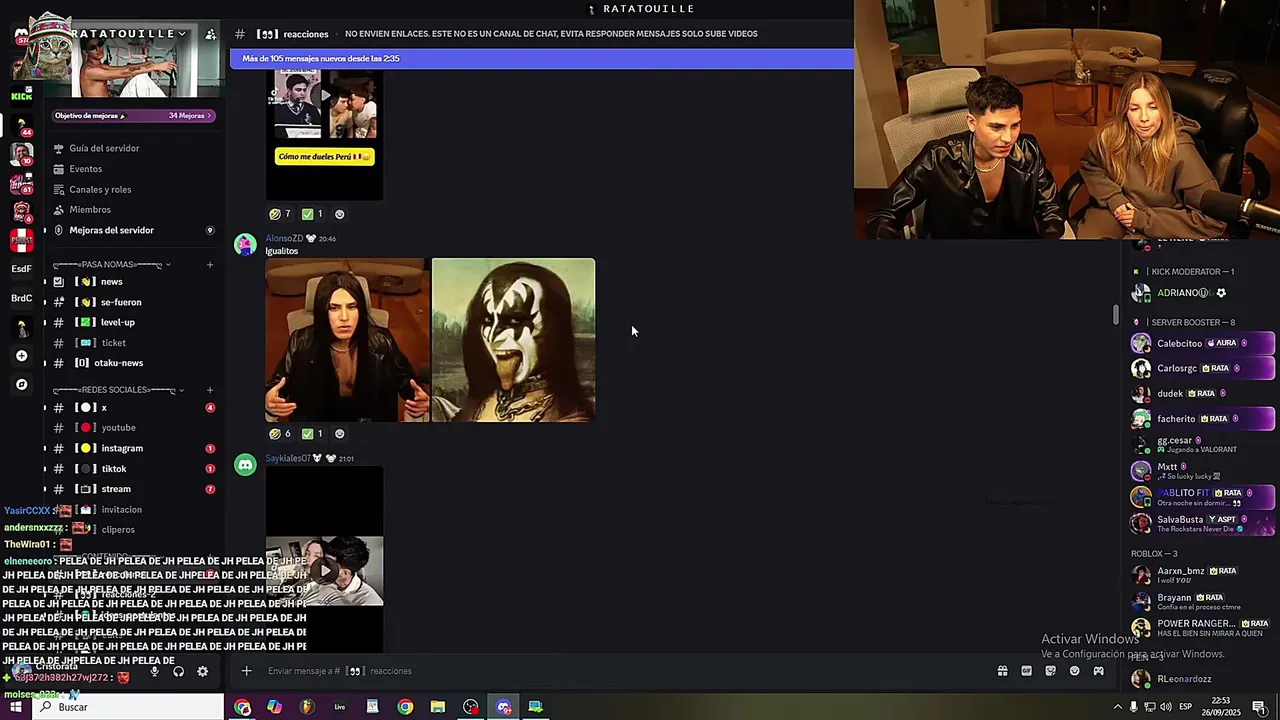Open the Objetivo de mejoras boost bar
The width and height of the screenshot is (1280, 720).
133,116
